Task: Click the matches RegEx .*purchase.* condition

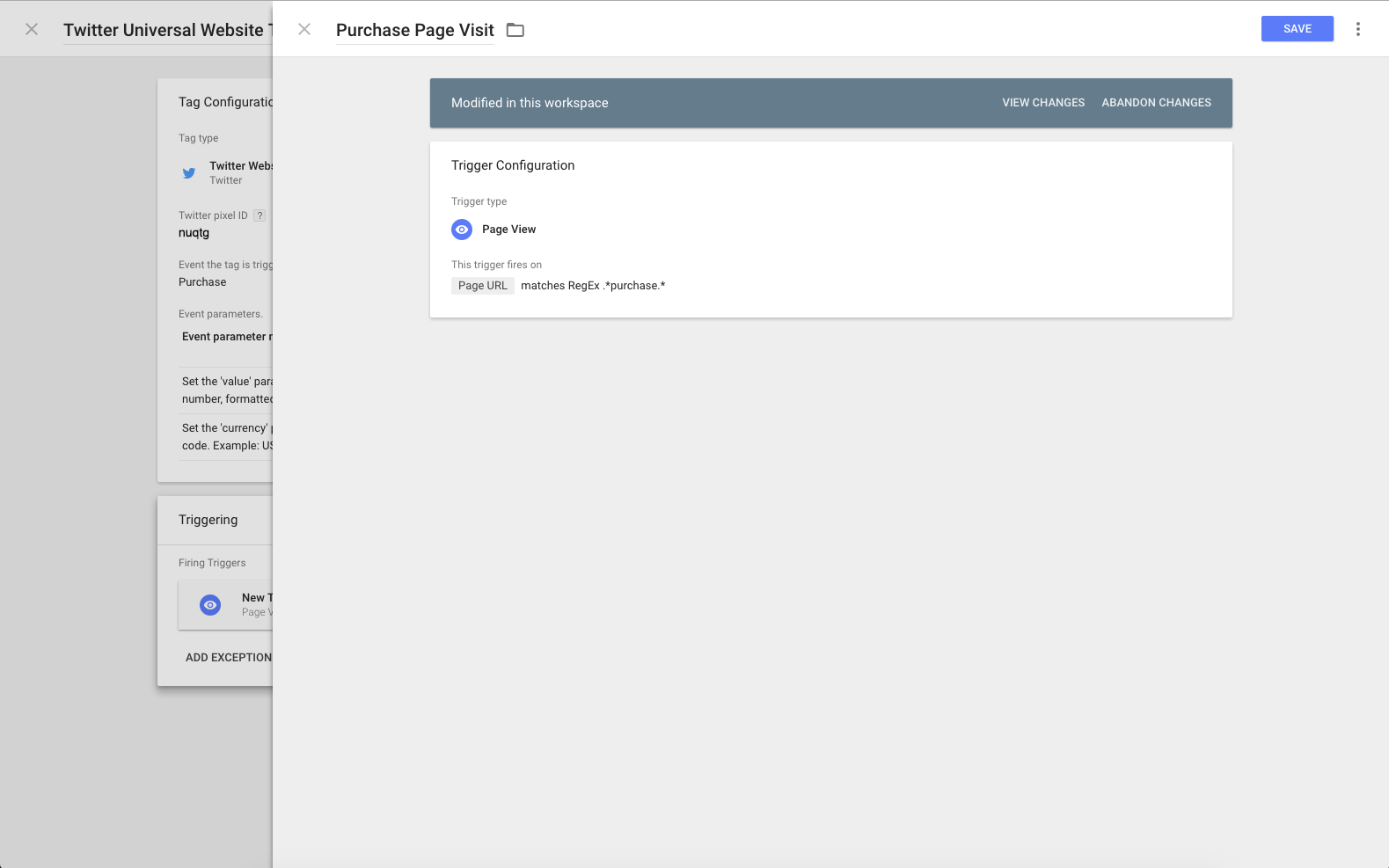Action: [593, 286]
